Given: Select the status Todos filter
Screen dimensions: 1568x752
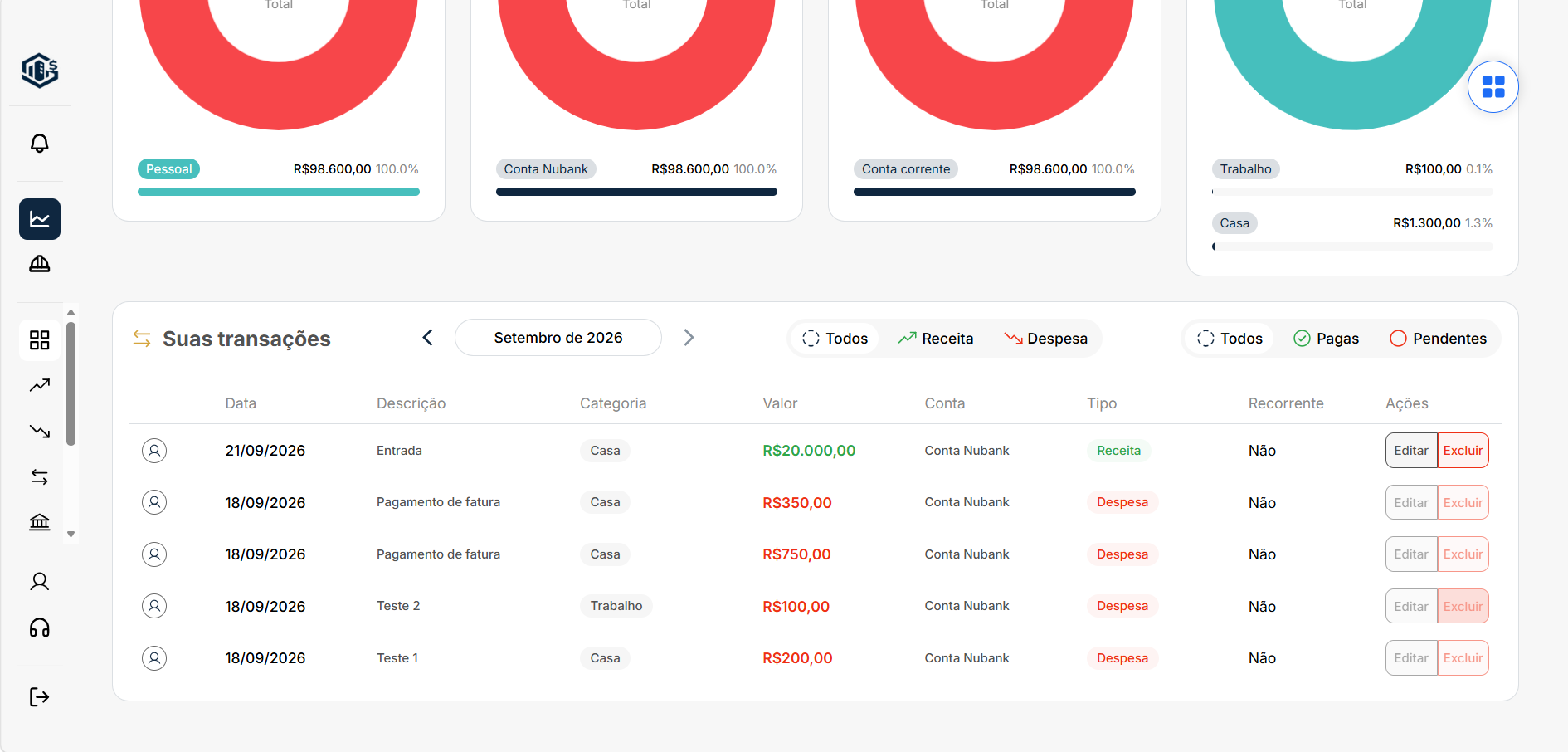Looking at the screenshot, I should (1230, 339).
